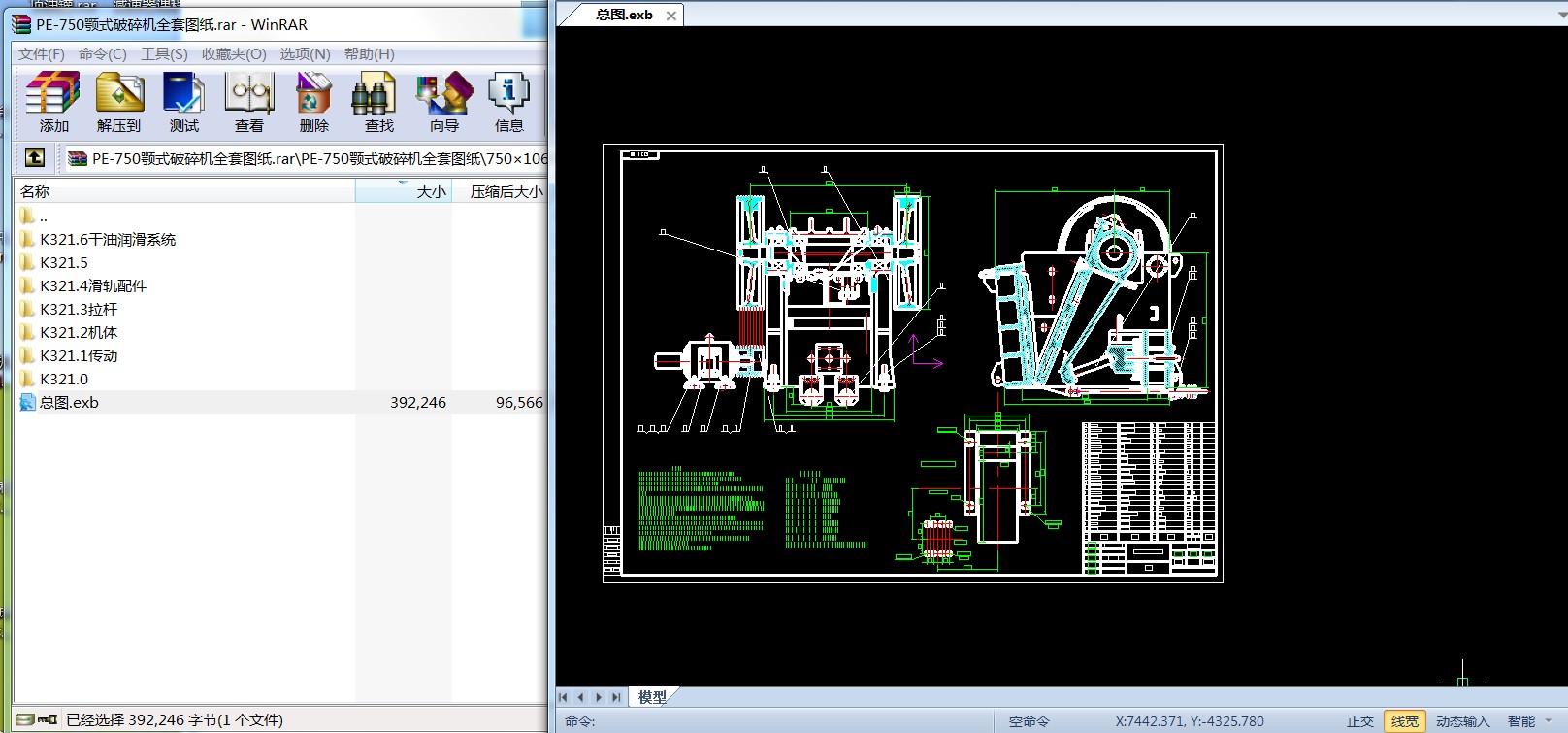Switch to the 模型 (Model) tab

click(652, 697)
